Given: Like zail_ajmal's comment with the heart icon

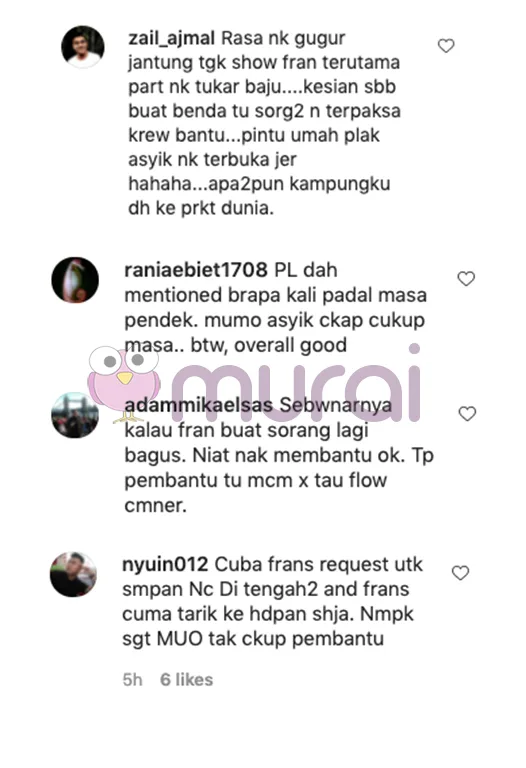Looking at the screenshot, I should coord(446,46).
